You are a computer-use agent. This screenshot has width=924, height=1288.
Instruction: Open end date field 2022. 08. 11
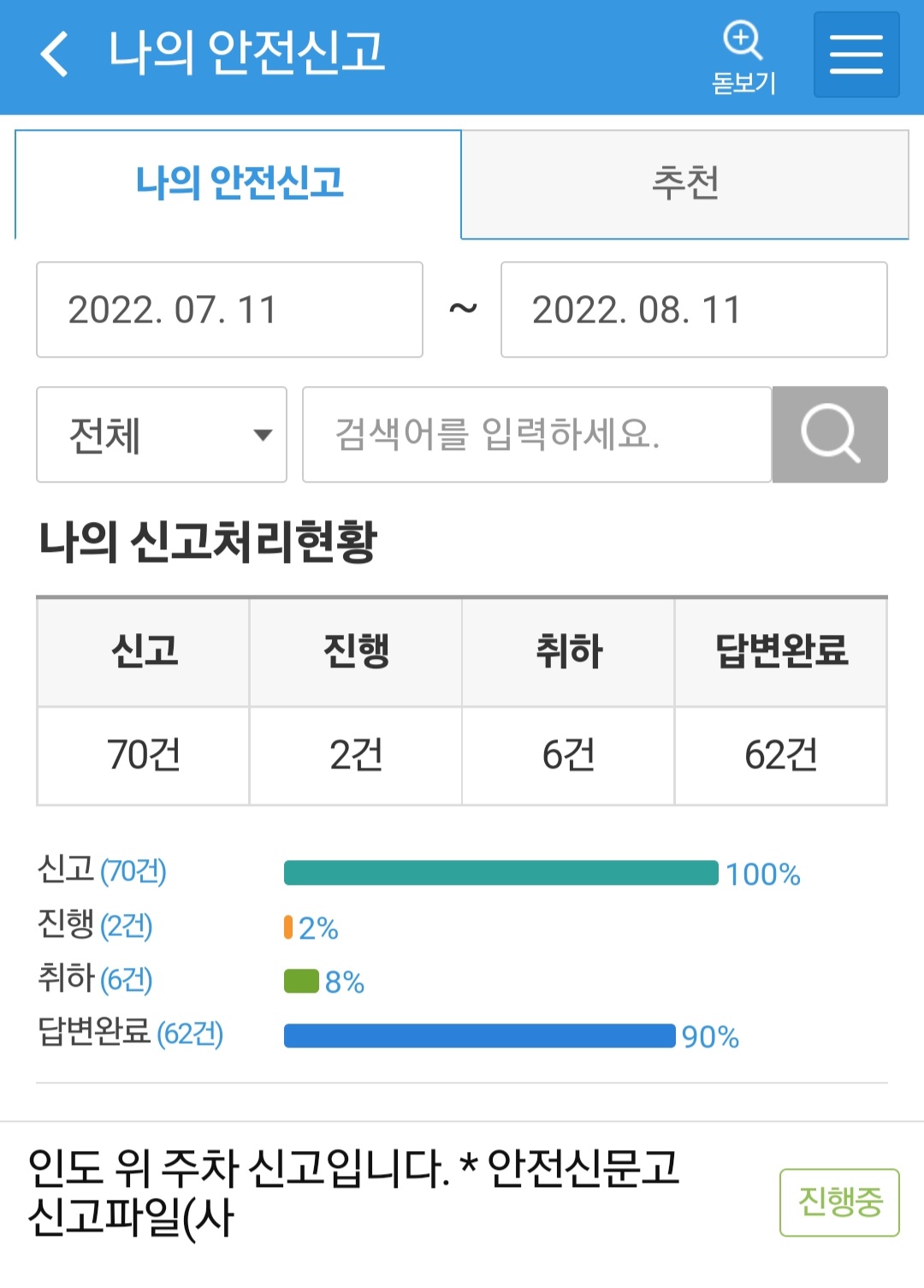[x=694, y=310]
